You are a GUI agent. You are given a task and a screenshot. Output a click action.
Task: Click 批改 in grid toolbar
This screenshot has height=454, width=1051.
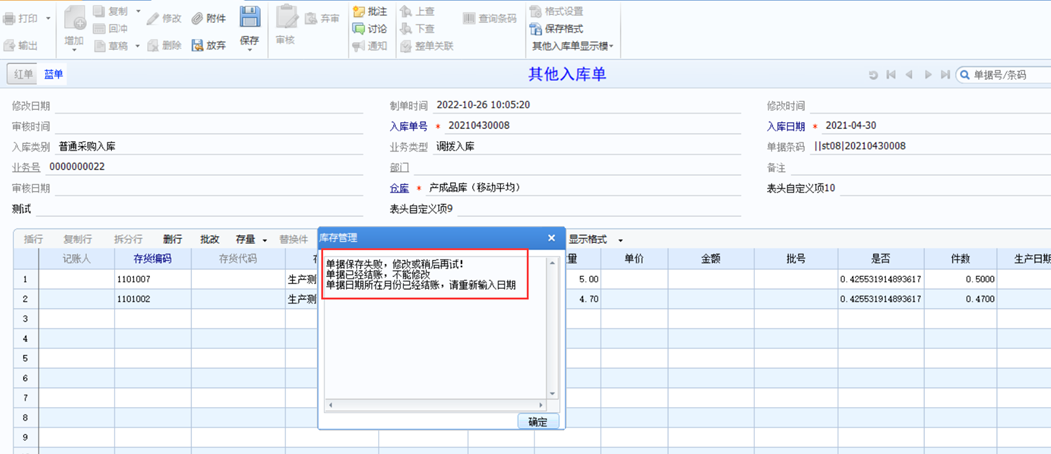pyautogui.click(x=210, y=239)
